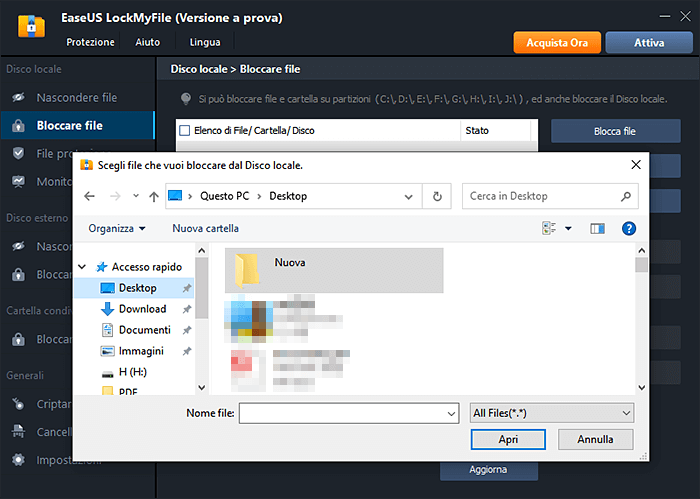Click the Aggiorna button

tap(488, 470)
